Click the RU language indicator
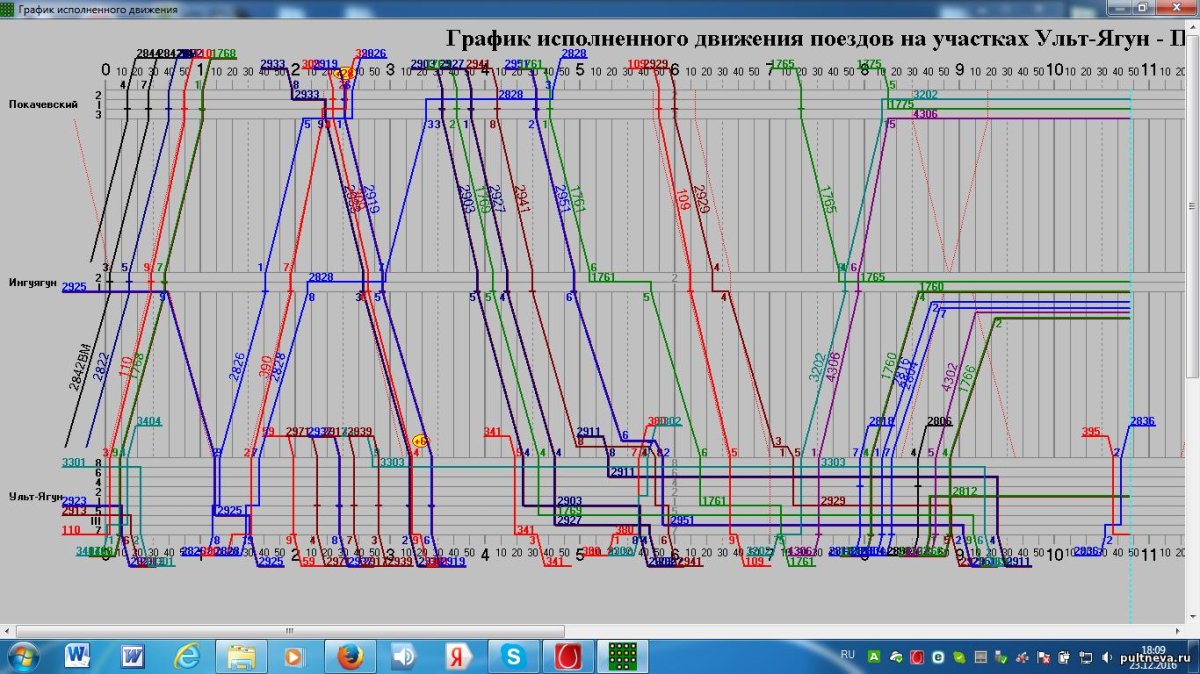This screenshot has width=1200, height=674. [848, 654]
